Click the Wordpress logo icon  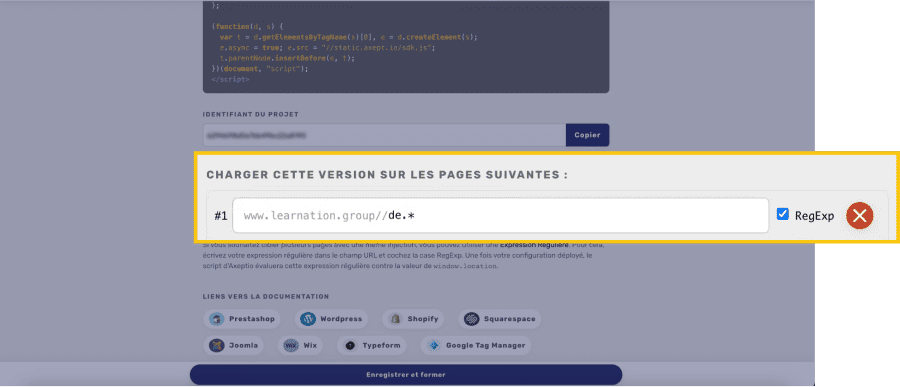tap(308, 319)
